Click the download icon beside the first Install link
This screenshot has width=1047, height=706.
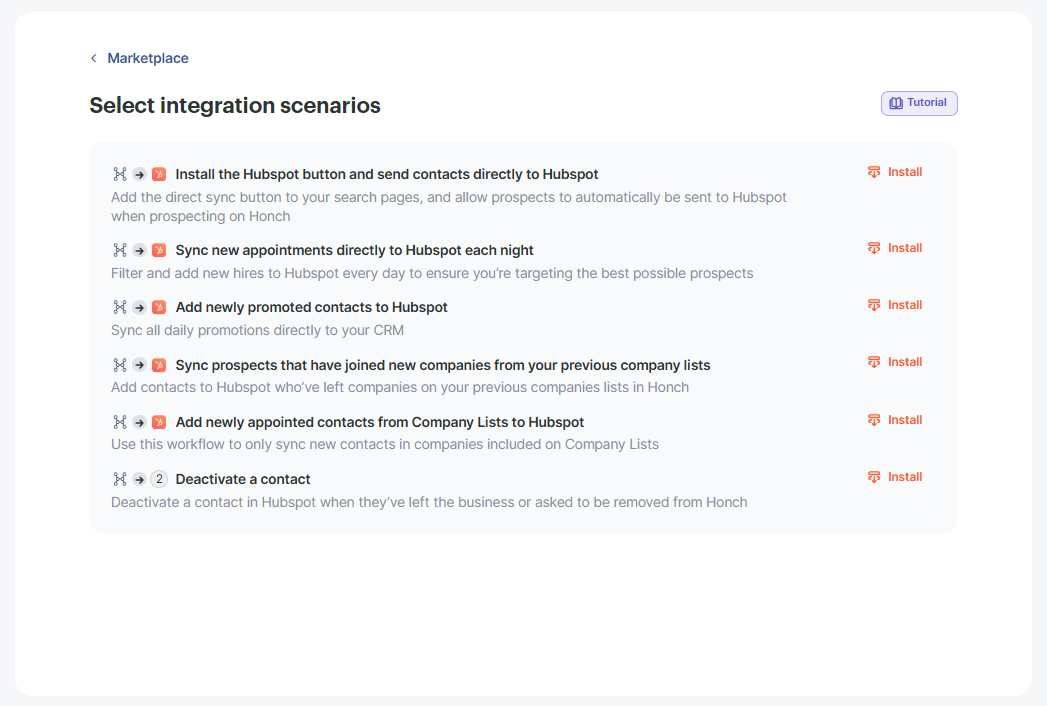pyautogui.click(x=872, y=171)
